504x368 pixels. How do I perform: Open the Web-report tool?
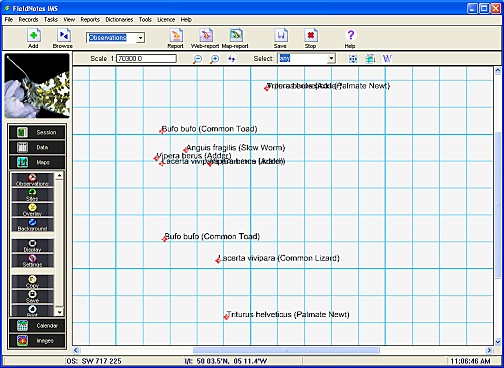click(x=206, y=35)
